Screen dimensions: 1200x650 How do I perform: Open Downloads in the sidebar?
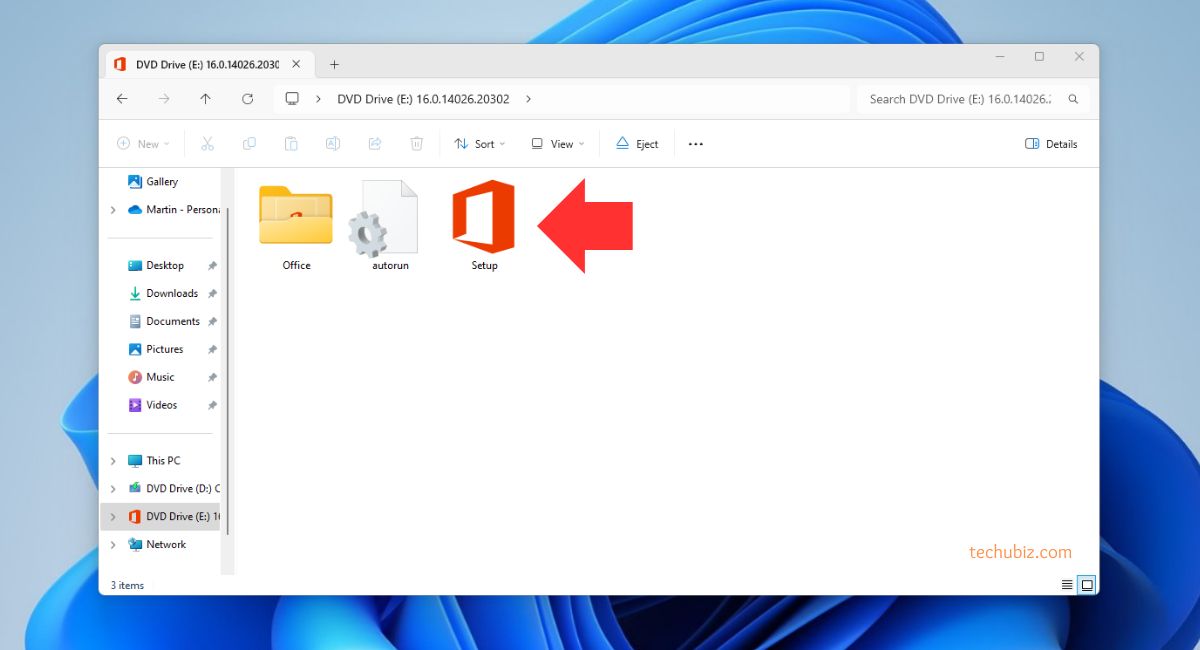[171, 293]
